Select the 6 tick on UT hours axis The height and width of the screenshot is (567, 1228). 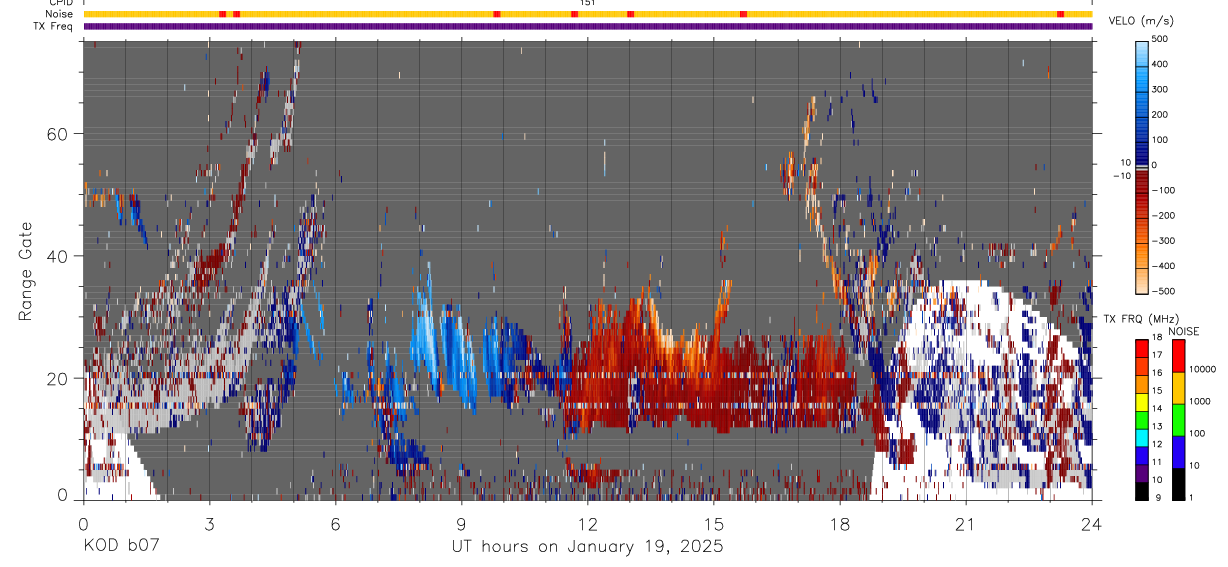coord(335,523)
